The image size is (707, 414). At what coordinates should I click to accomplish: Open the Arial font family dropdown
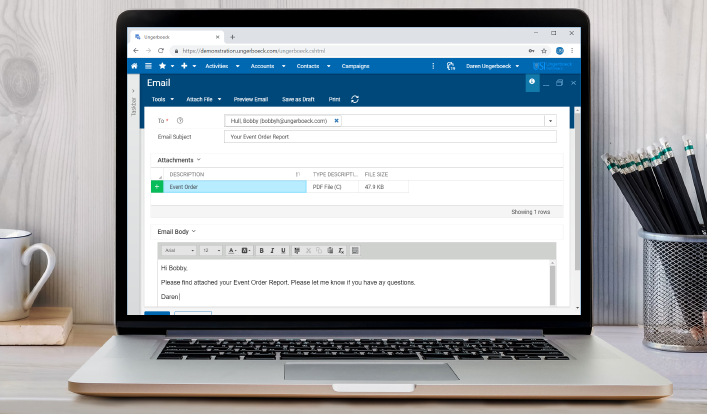coord(178,250)
